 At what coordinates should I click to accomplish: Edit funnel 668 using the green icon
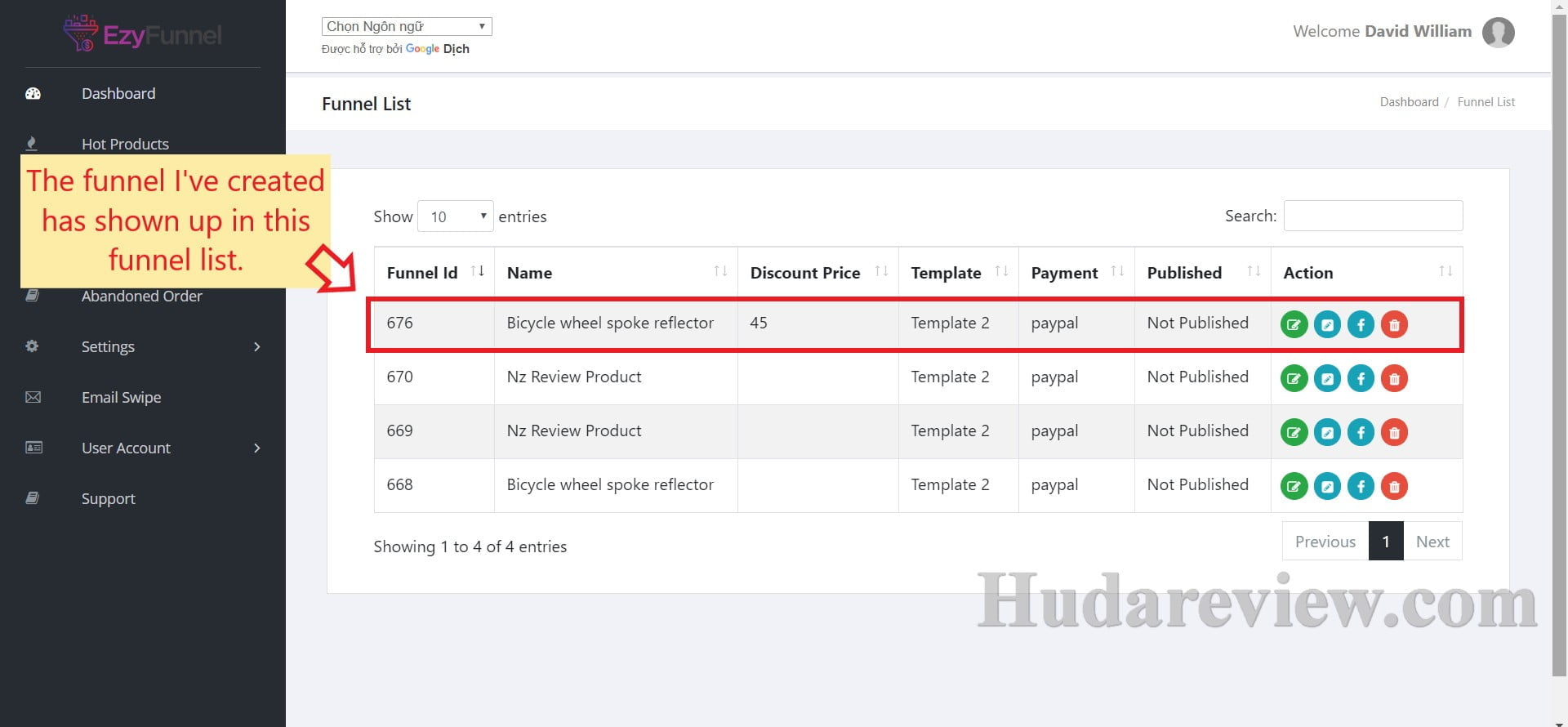point(1294,486)
